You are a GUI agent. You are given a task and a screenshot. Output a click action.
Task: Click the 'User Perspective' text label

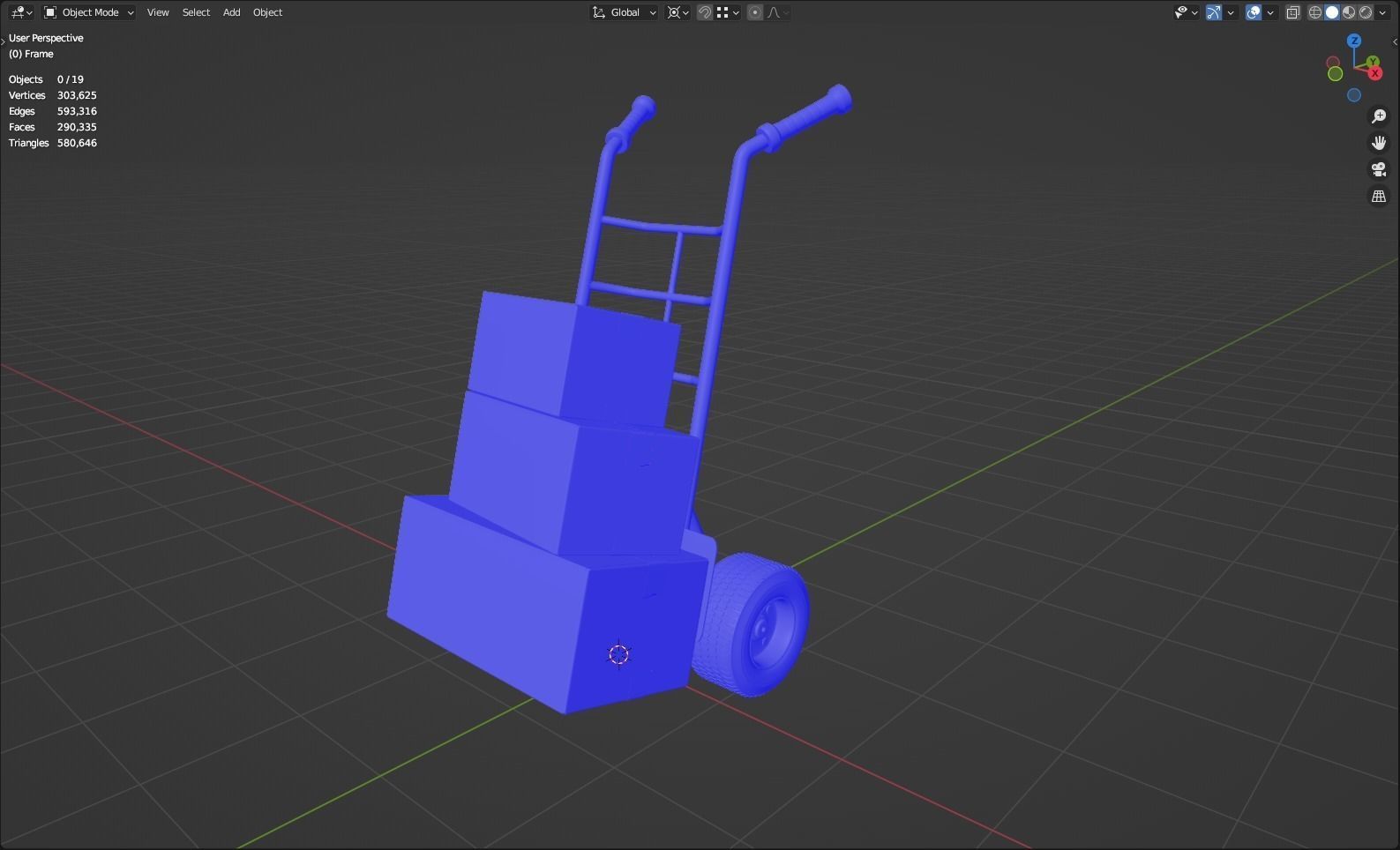pos(46,38)
